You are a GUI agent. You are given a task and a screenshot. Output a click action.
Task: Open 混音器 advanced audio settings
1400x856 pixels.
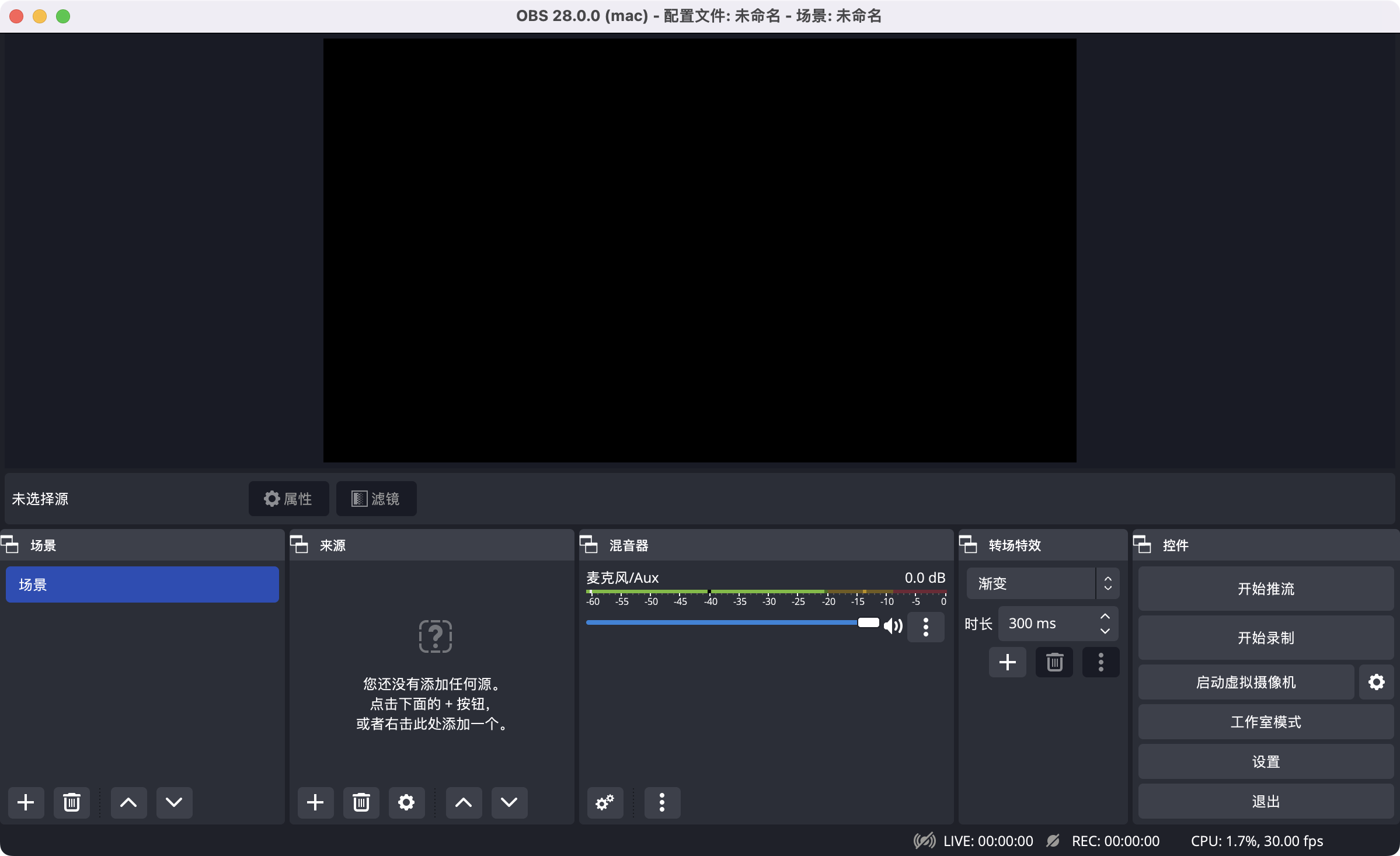605,802
